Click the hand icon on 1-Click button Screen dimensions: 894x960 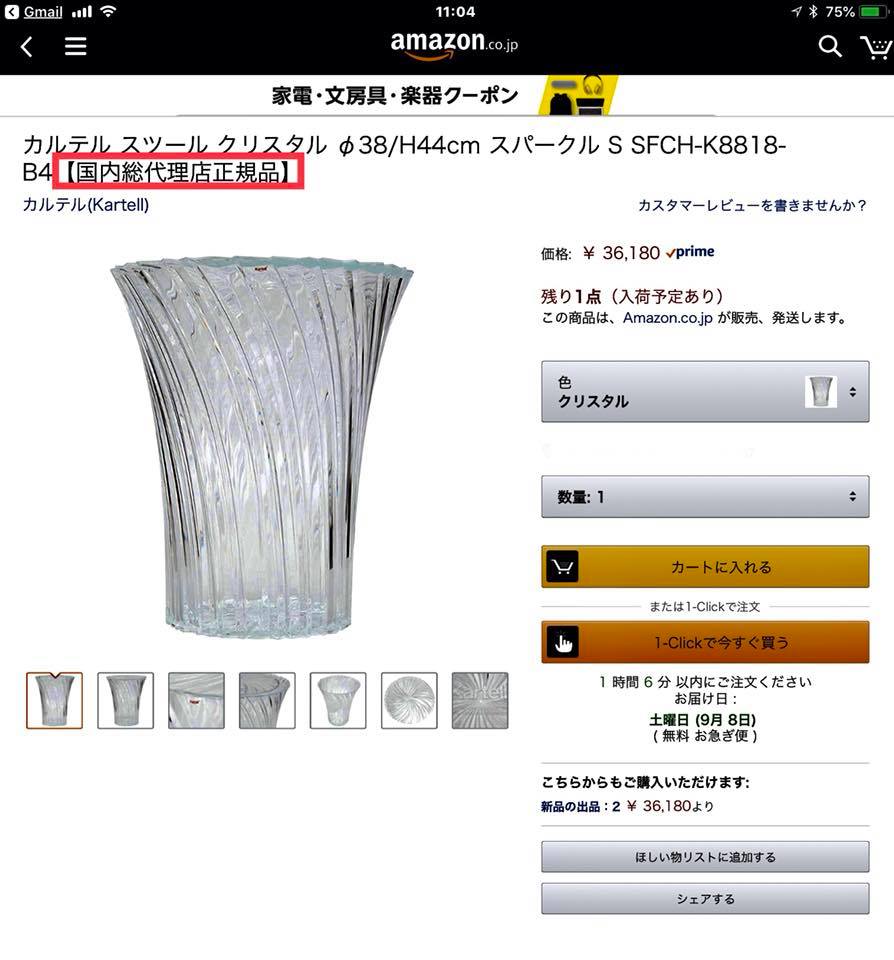[x=562, y=642]
